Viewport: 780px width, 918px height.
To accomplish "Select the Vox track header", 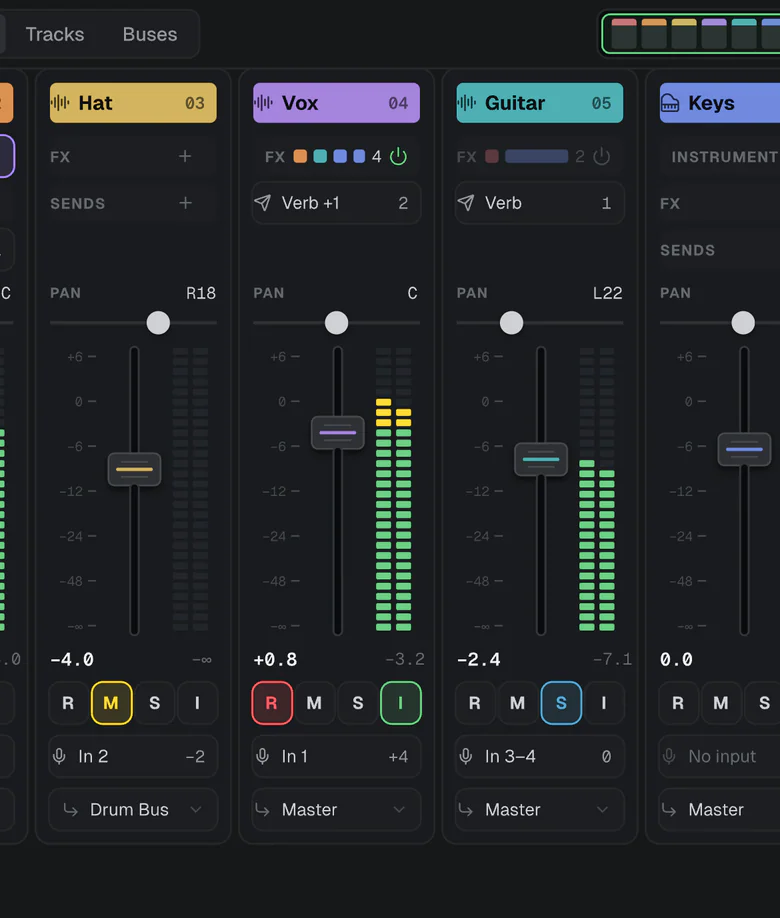I will pos(336,103).
